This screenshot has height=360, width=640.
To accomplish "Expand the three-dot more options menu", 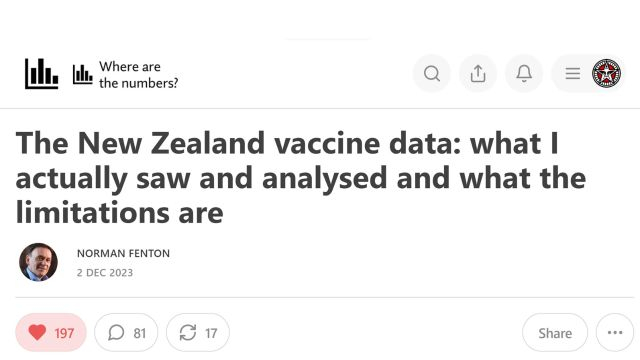I will [615, 333].
